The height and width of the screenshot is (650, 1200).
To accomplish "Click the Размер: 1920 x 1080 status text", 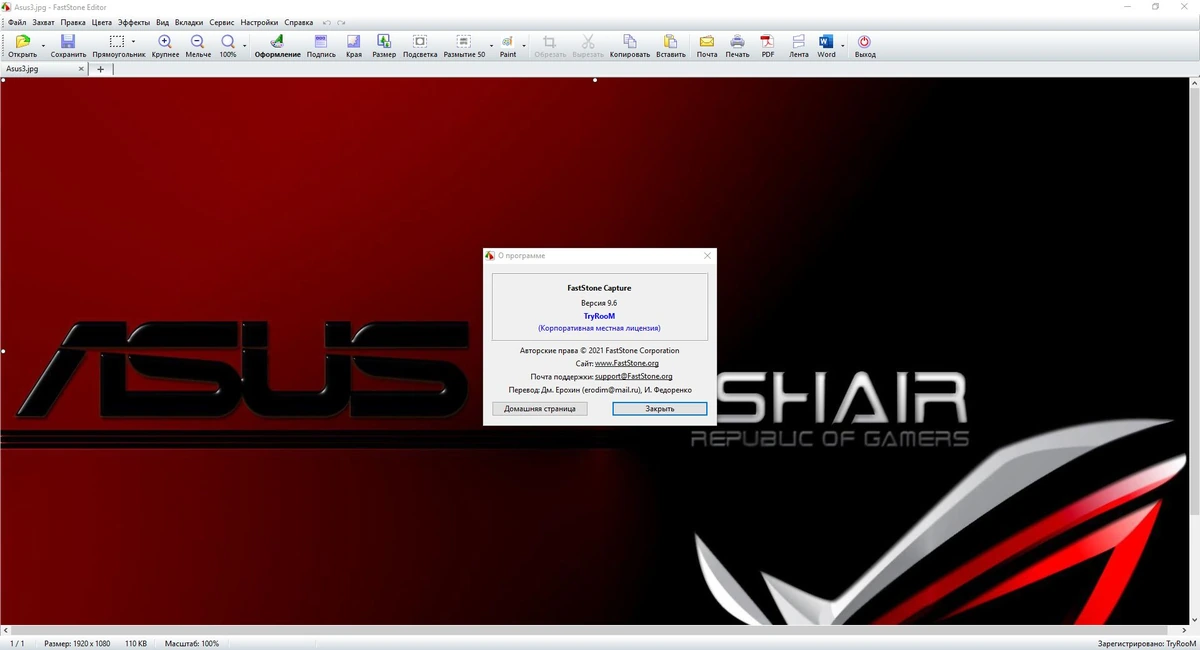I will point(77,644).
